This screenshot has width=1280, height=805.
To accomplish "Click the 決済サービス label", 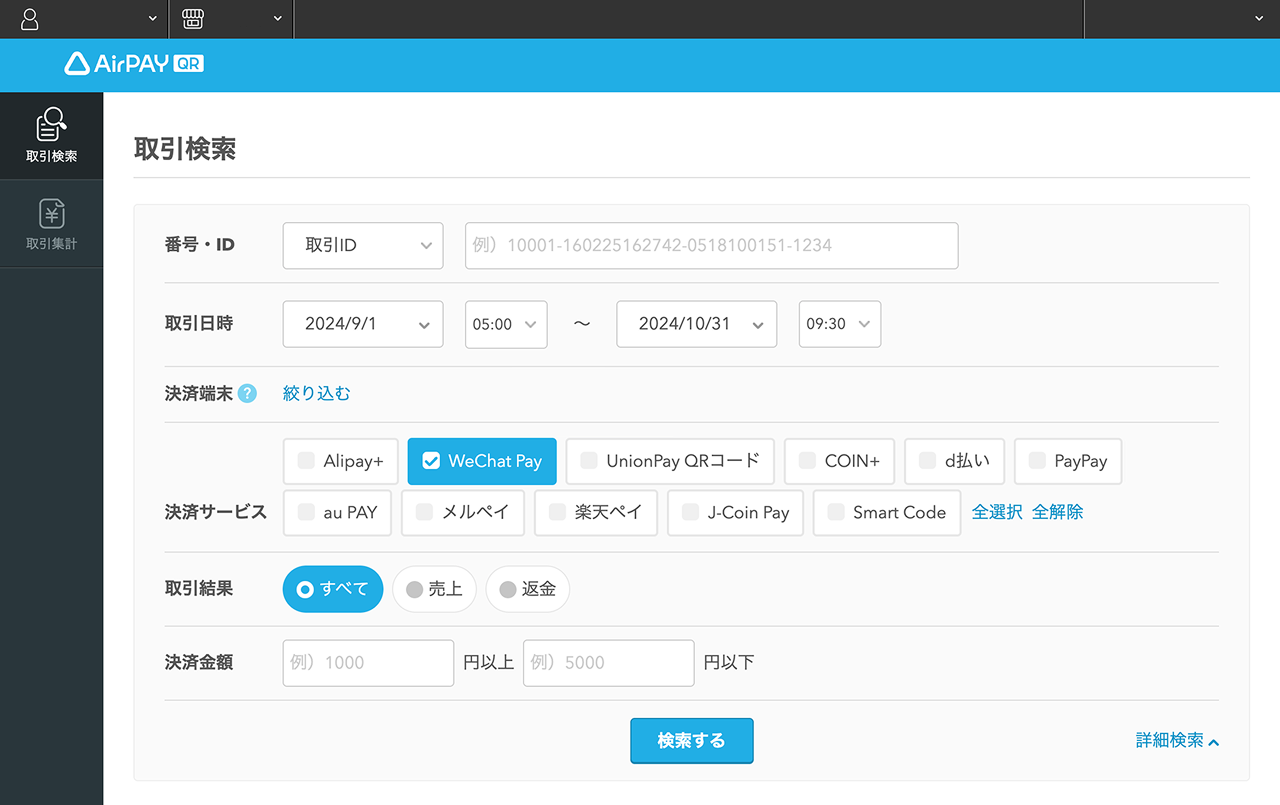I will pyautogui.click(x=216, y=512).
